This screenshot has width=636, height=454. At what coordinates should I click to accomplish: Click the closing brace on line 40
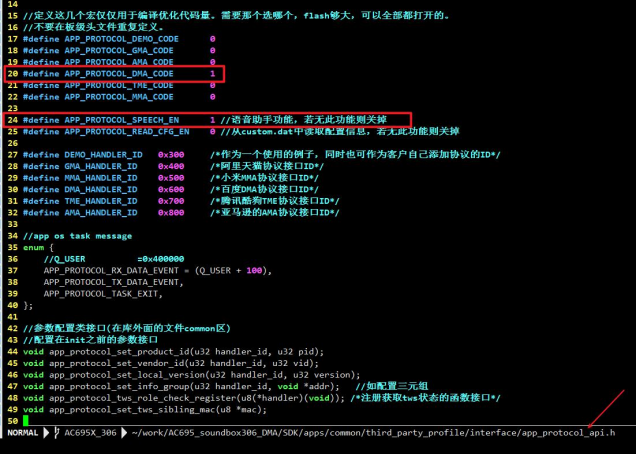coord(28,305)
